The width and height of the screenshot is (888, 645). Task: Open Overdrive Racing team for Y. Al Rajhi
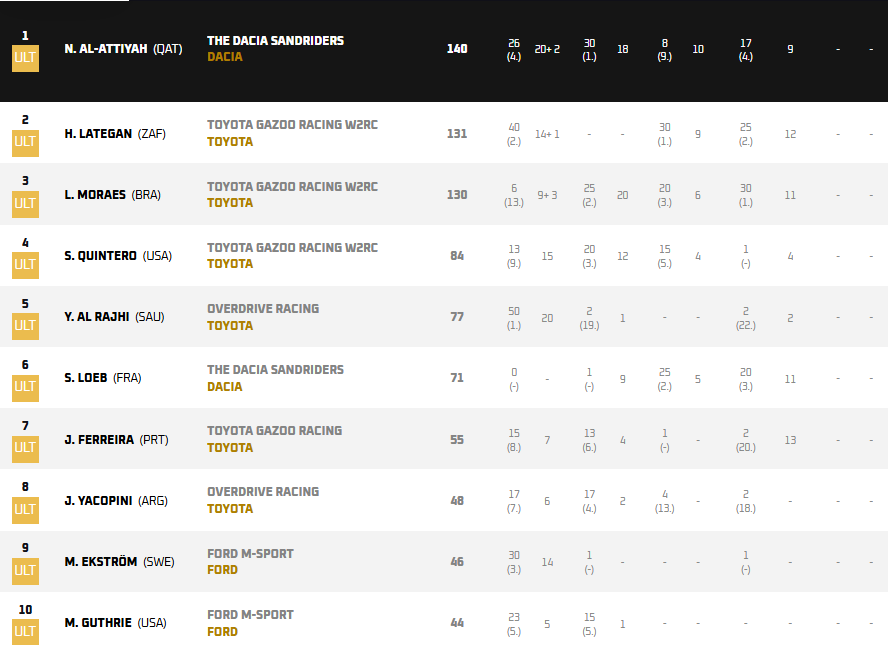262,309
